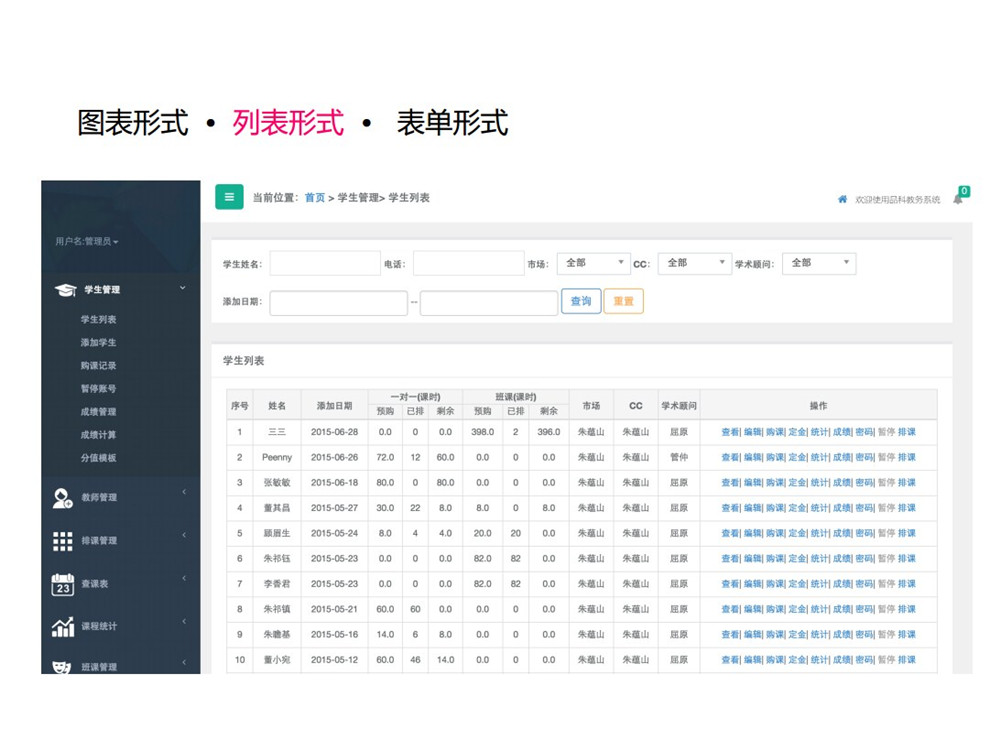Select the 课程统计 chart icon
The image size is (1000, 739).
pos(63,628)
